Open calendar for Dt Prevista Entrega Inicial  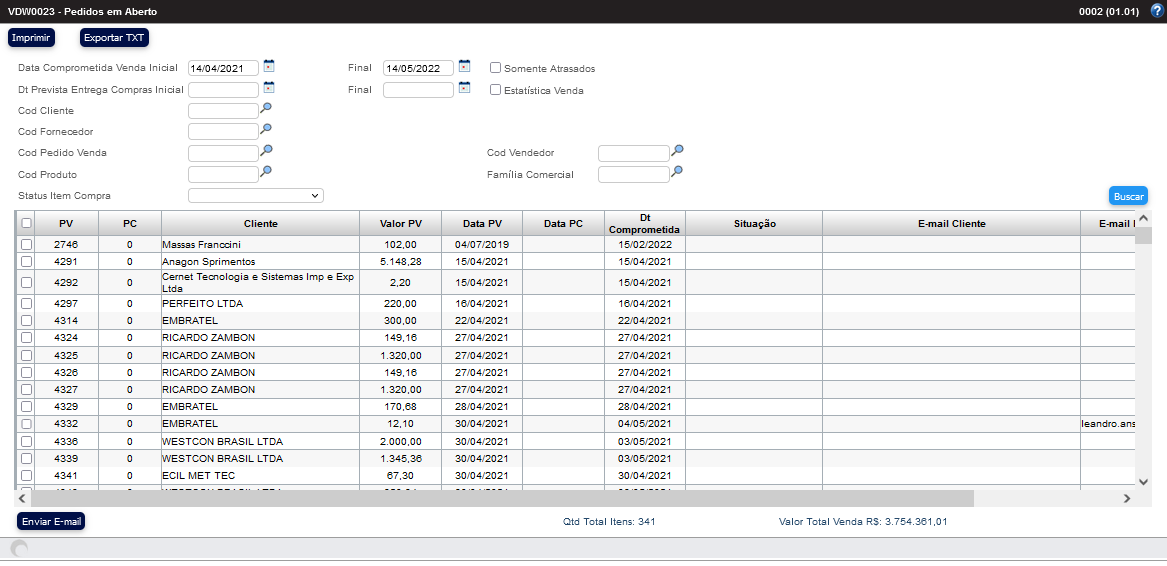coord(268,88)
